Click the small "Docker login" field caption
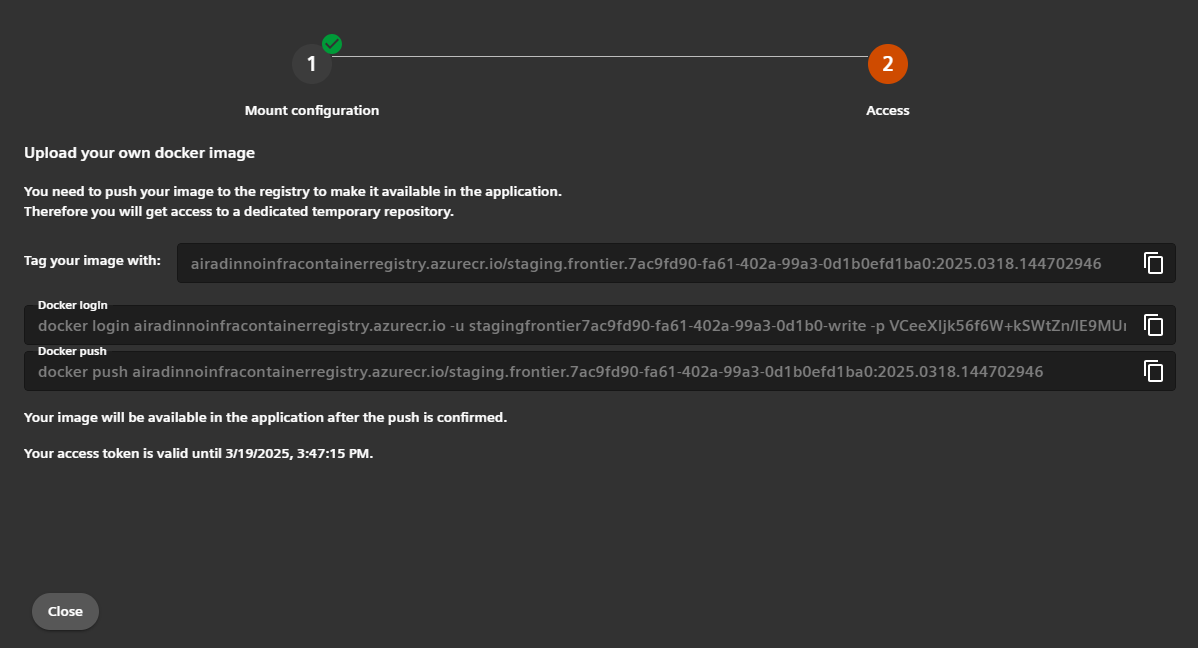 72,305
